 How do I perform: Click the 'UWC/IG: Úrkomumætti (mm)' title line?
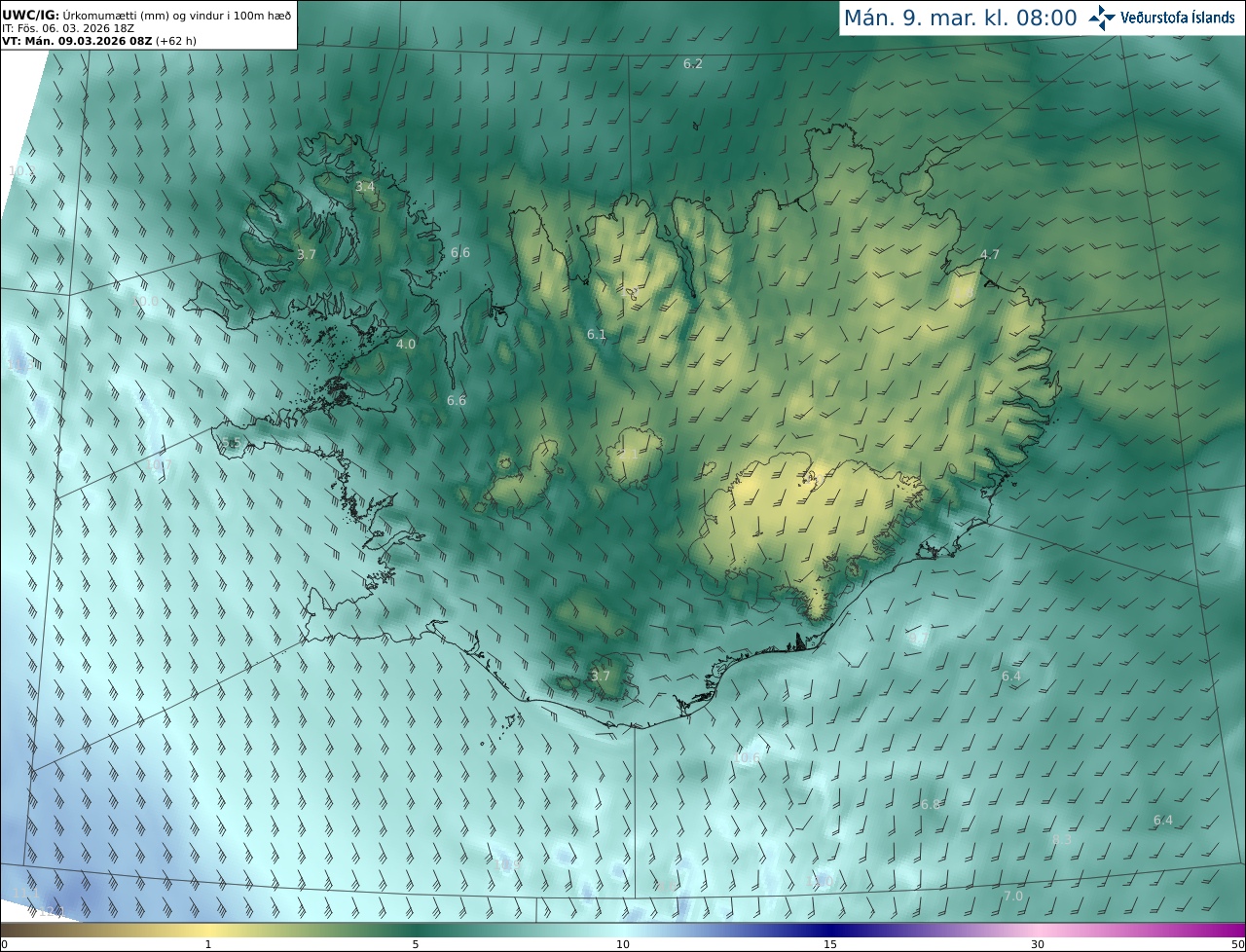pyautogui.click(x=147, y=14)
